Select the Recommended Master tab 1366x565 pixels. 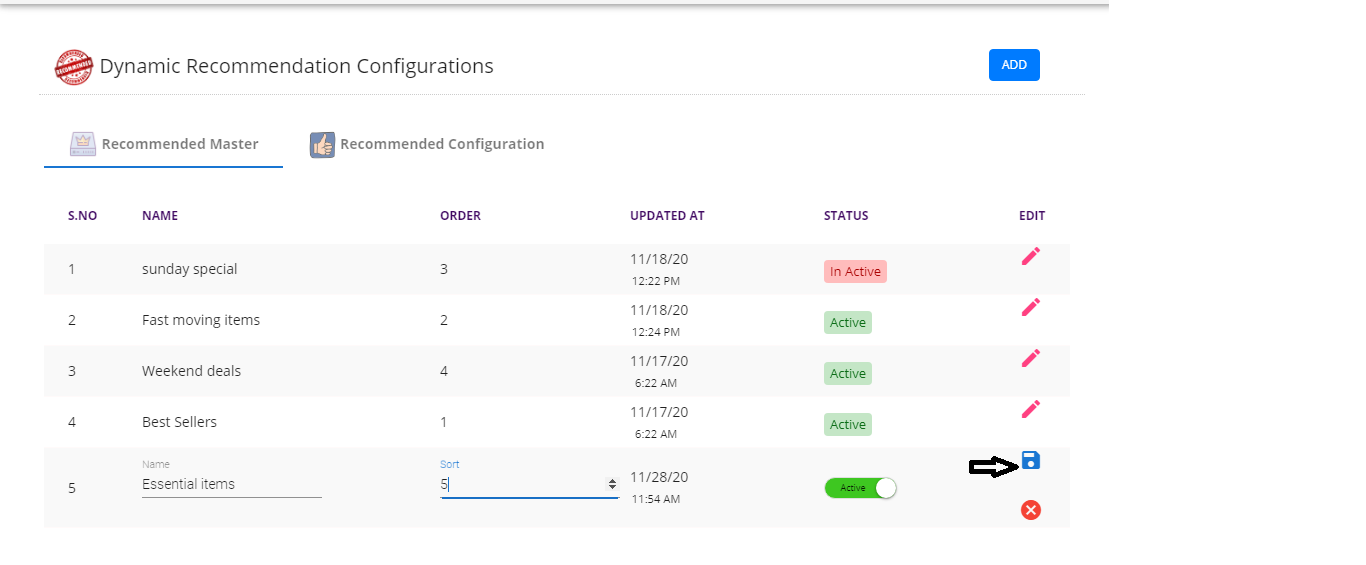click(x=179, y=144)
